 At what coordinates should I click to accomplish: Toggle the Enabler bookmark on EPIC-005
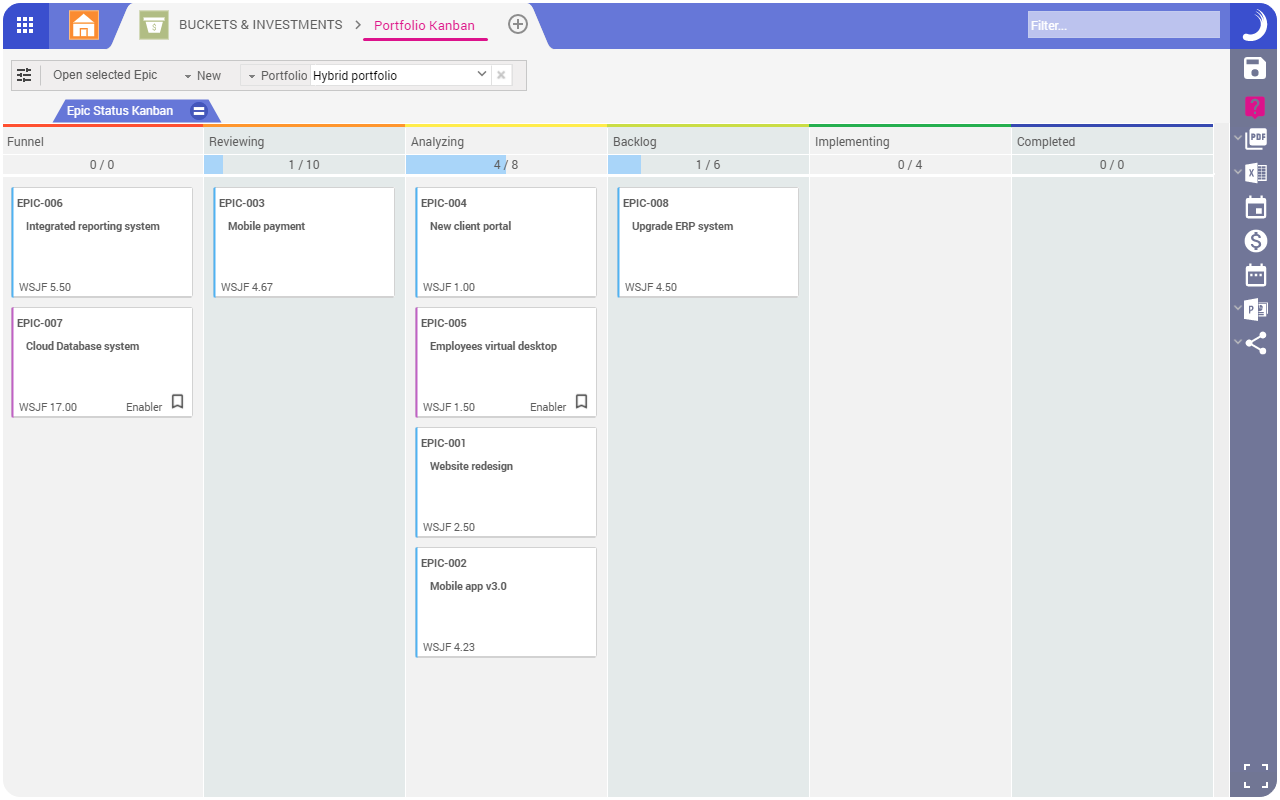[581, 402]
